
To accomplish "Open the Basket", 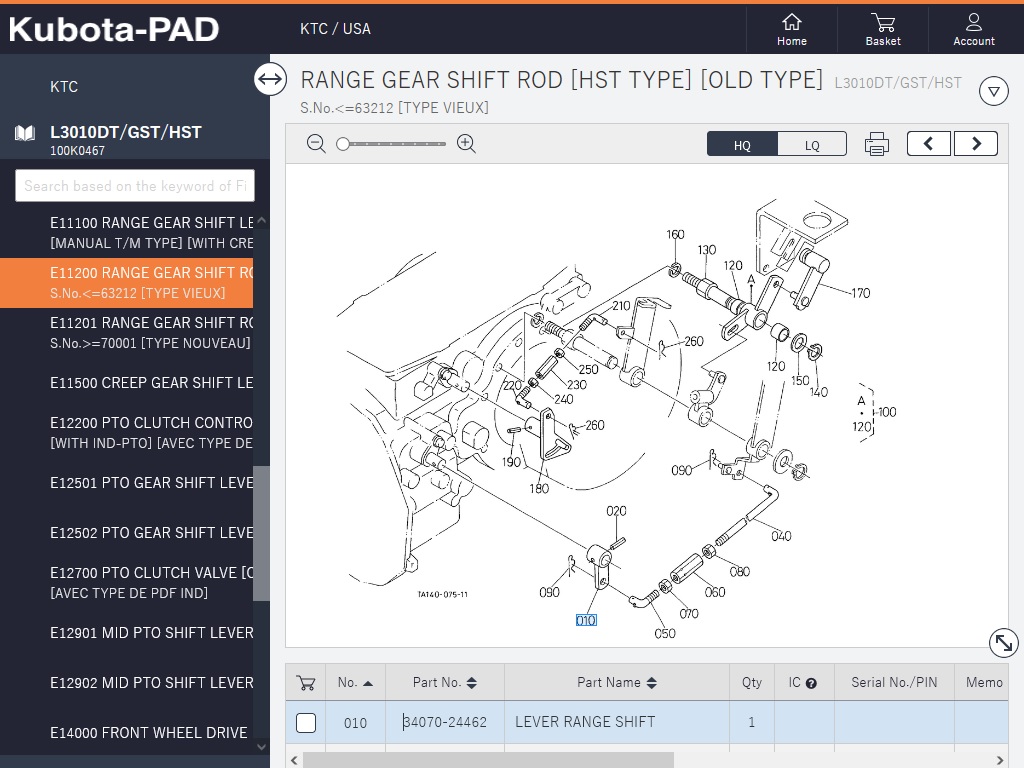I will click(x=883, y=29).
